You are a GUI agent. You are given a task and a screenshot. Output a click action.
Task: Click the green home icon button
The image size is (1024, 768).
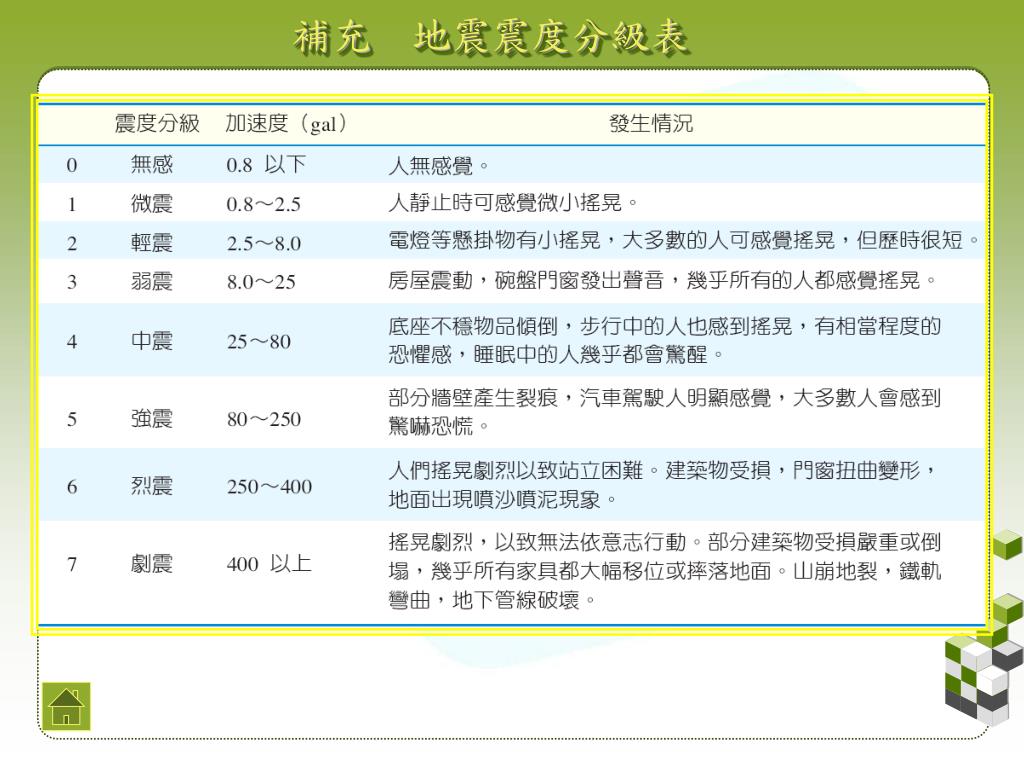(x=66, y=707)
